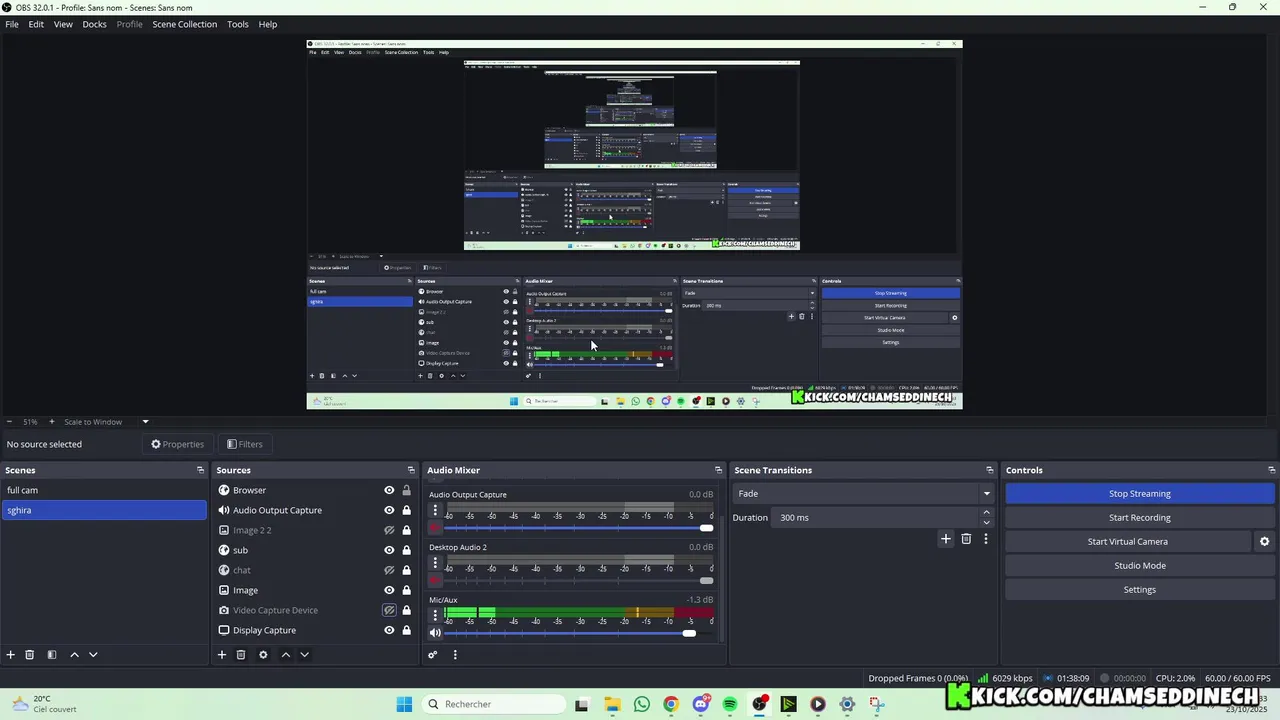Image resolution: width=1280 pixels, height=720 pixels.
Task: Open advanced audio properties gears icon
Action: [x=433, y=655]
